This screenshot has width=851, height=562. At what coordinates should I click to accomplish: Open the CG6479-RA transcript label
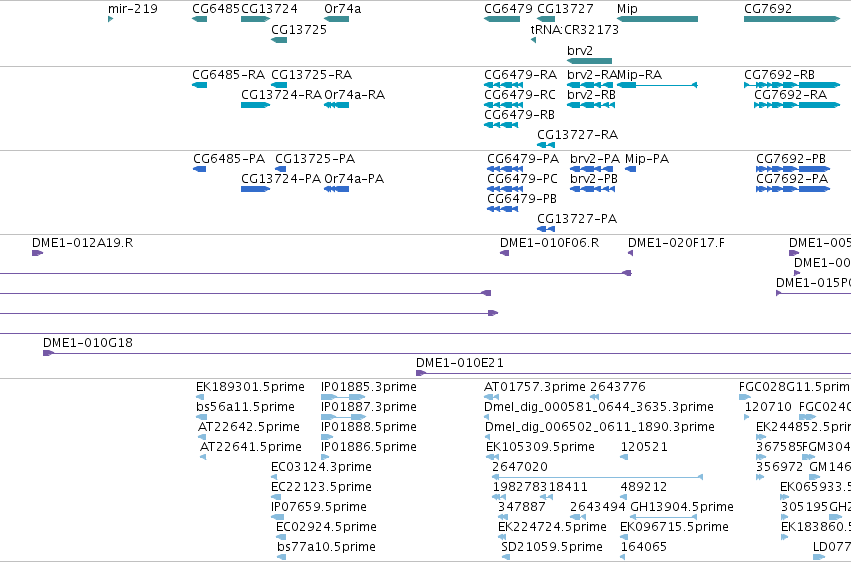tap(520, 74)
